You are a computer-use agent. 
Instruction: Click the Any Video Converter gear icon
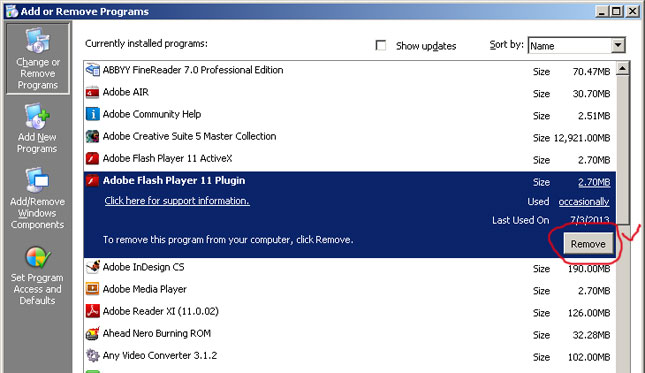93,356
